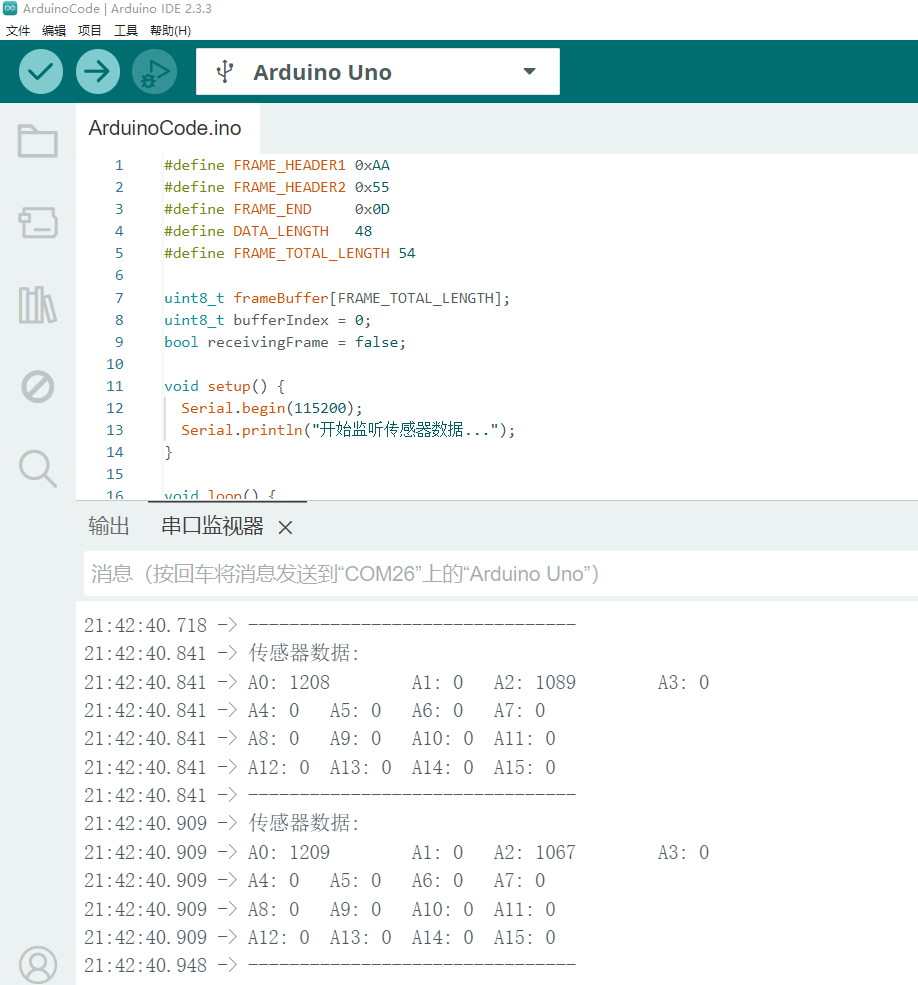
Task: Close the 串口监视器 tab
Action: (x=285, y=527)
